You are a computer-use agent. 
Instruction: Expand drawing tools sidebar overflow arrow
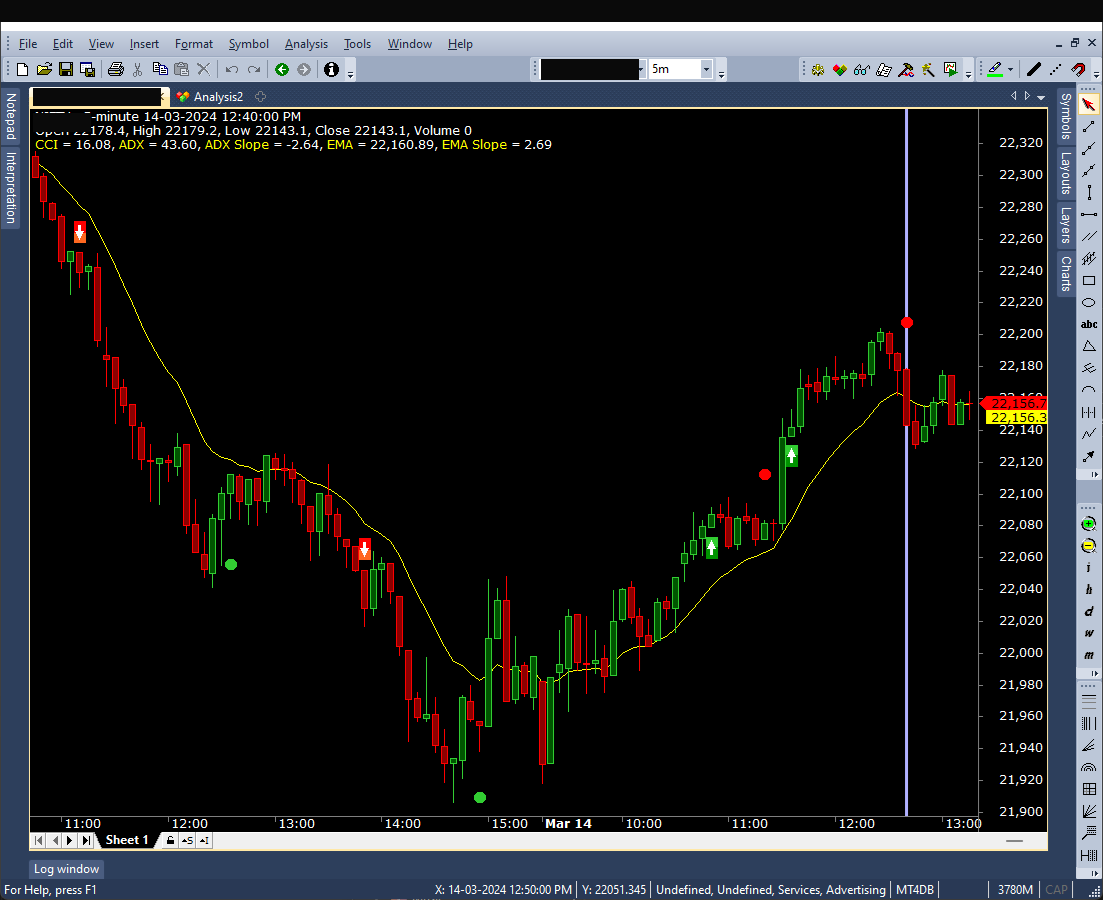click(x=1095, y=475)
